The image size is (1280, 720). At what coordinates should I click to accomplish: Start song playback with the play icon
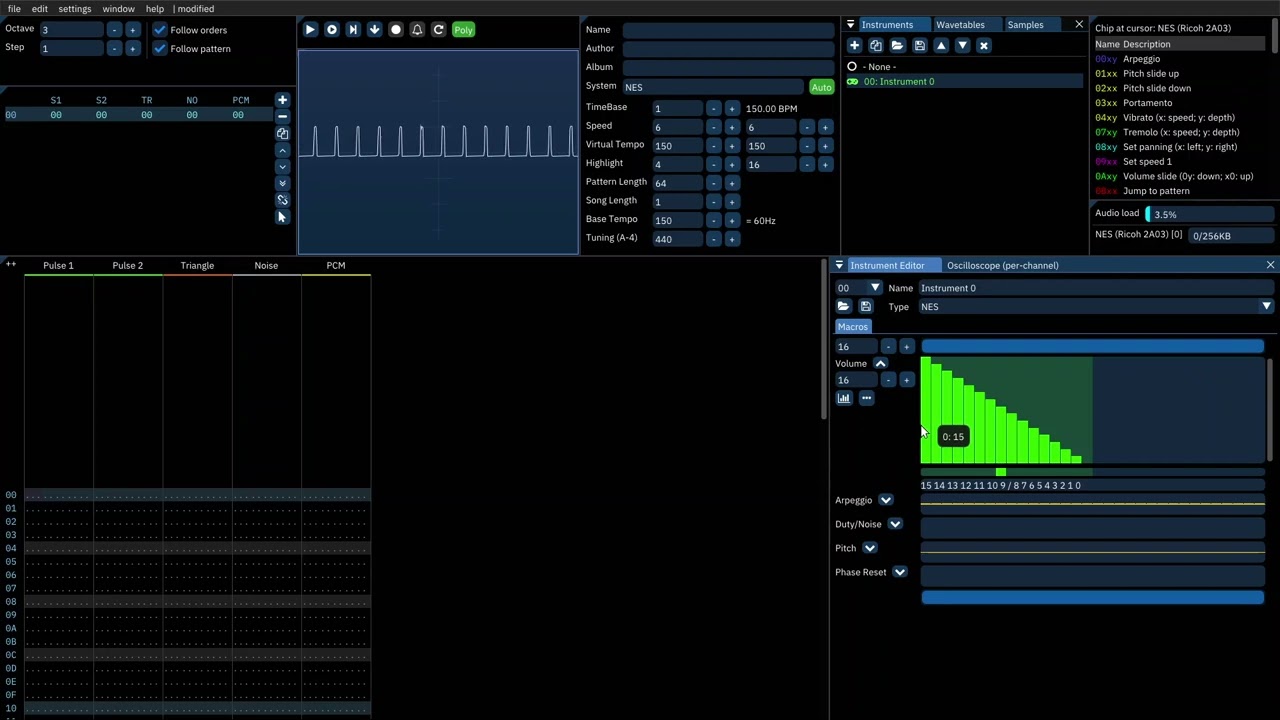point(310,30)
